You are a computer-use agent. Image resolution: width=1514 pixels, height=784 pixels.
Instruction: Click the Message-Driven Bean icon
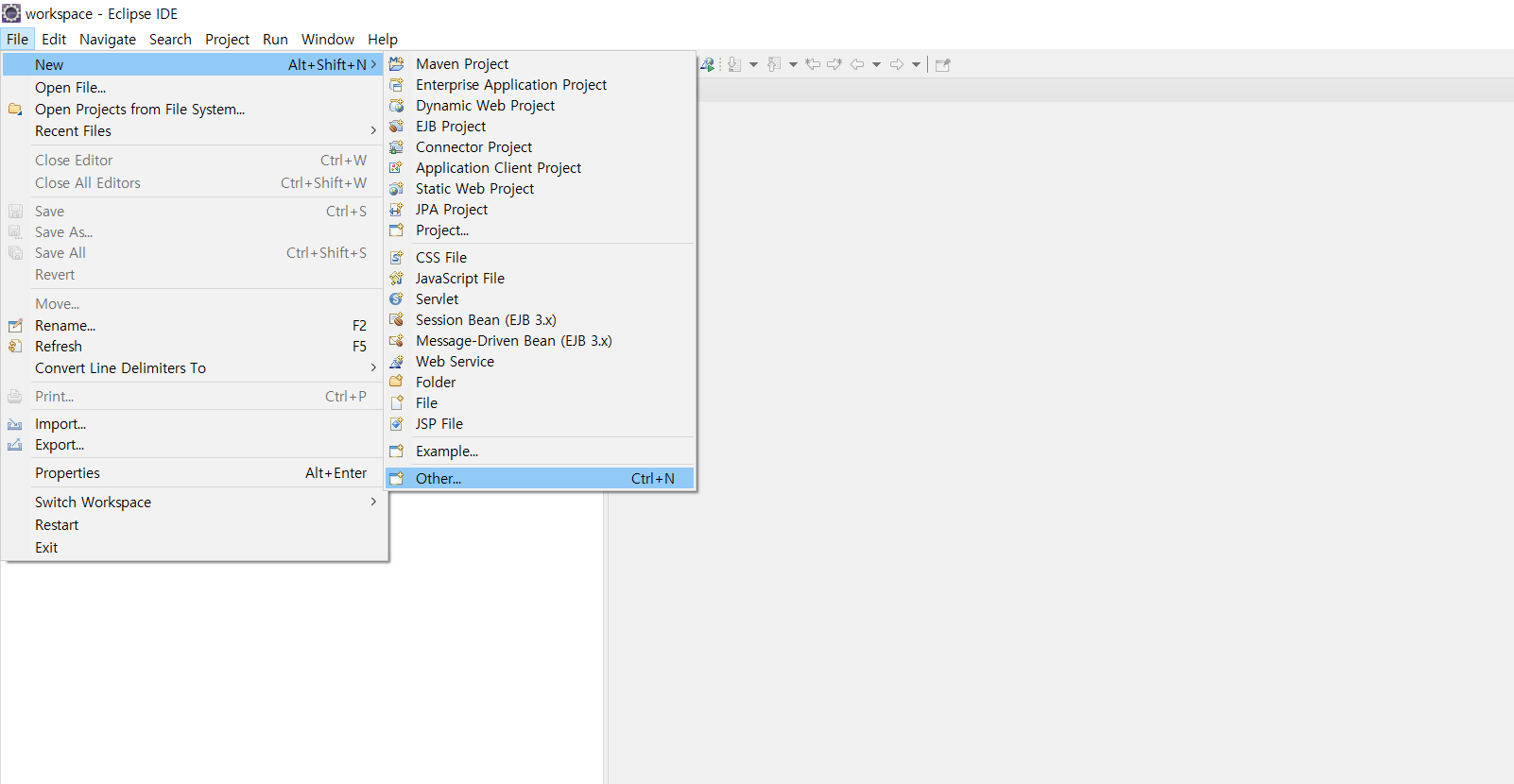397,340
